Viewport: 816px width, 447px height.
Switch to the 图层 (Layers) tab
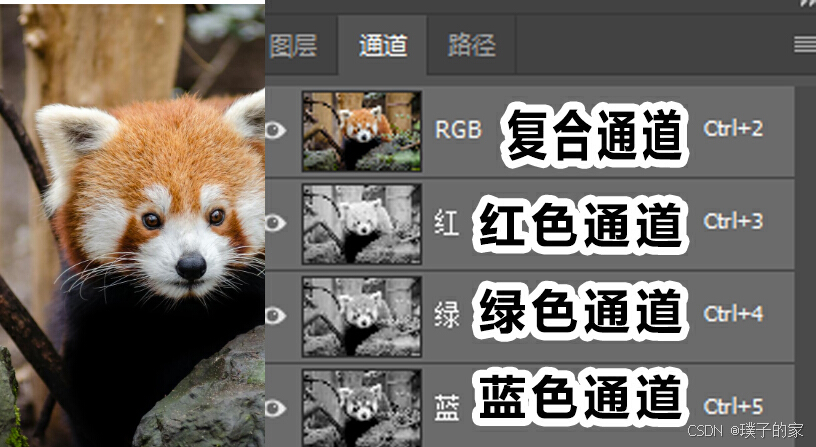294,46
